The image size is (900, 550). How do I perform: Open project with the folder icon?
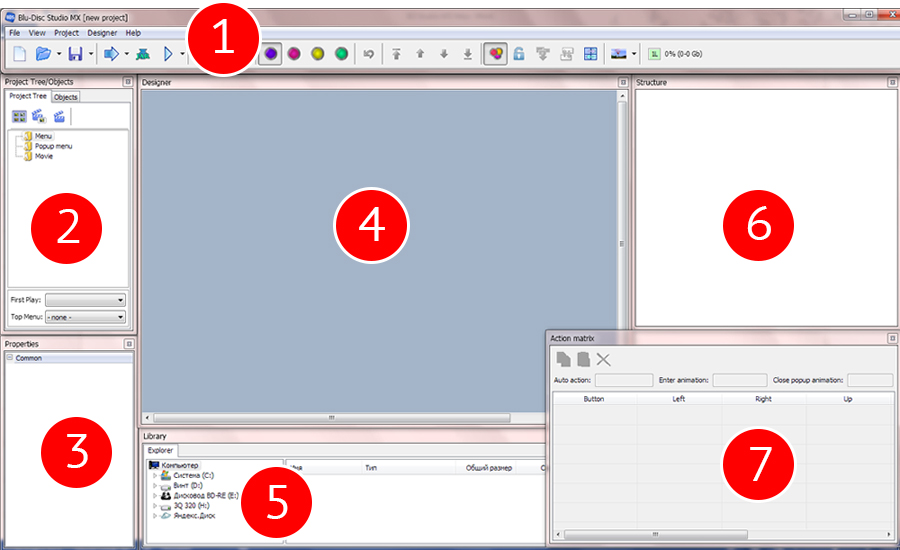43,54
